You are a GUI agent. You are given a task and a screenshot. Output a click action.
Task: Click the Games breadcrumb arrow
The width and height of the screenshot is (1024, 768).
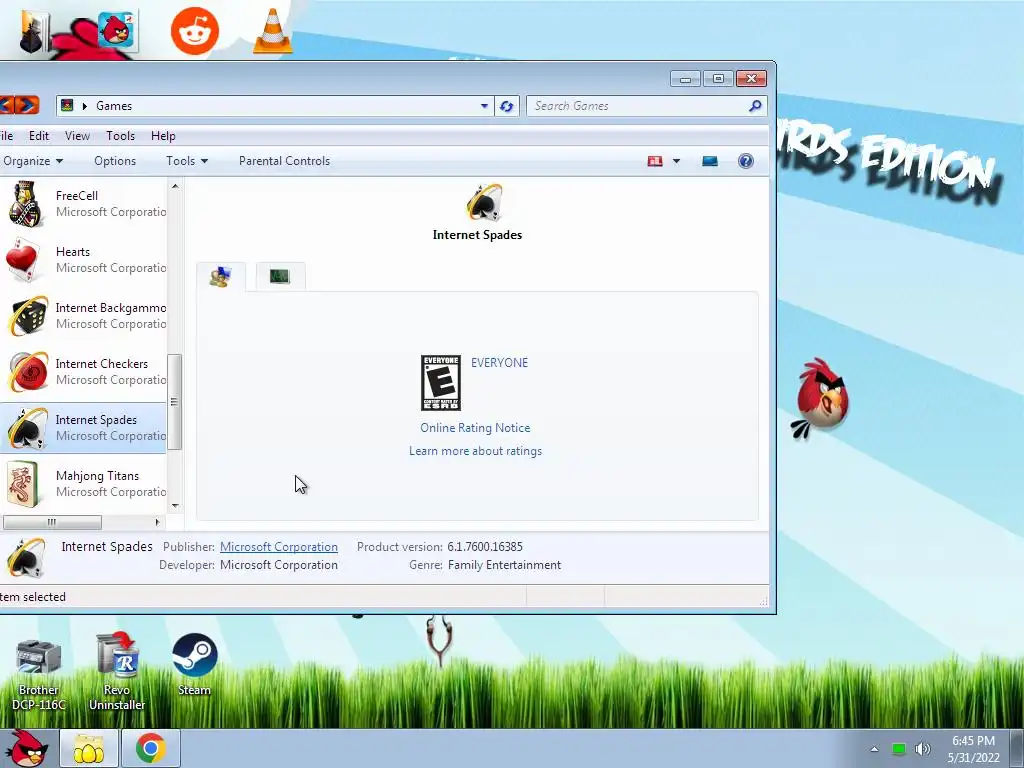(84, 106)
